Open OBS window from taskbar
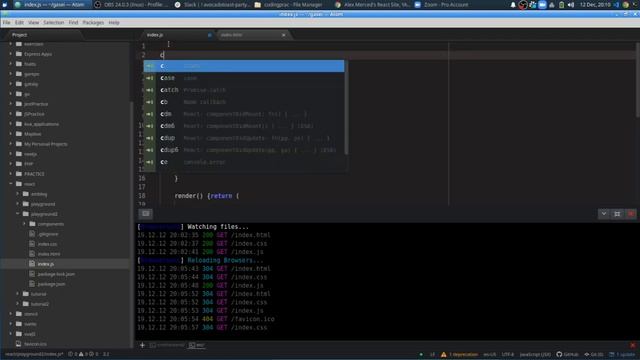640x360 pixels. (131, 5)
